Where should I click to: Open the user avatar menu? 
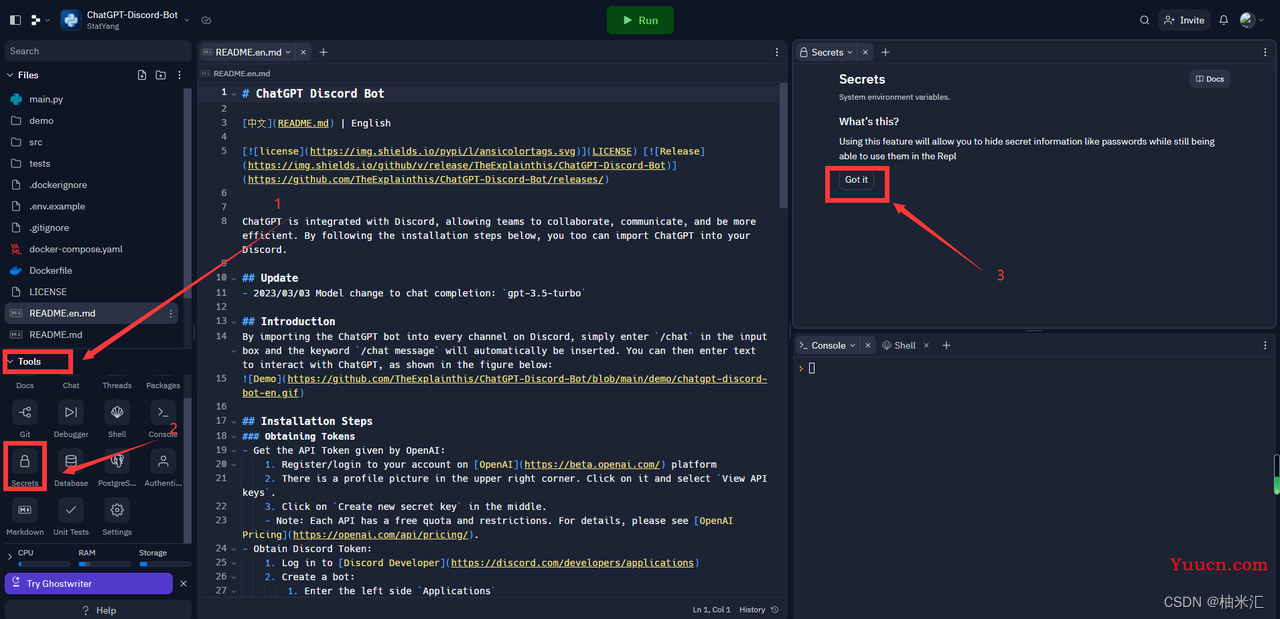[1251, 20]
